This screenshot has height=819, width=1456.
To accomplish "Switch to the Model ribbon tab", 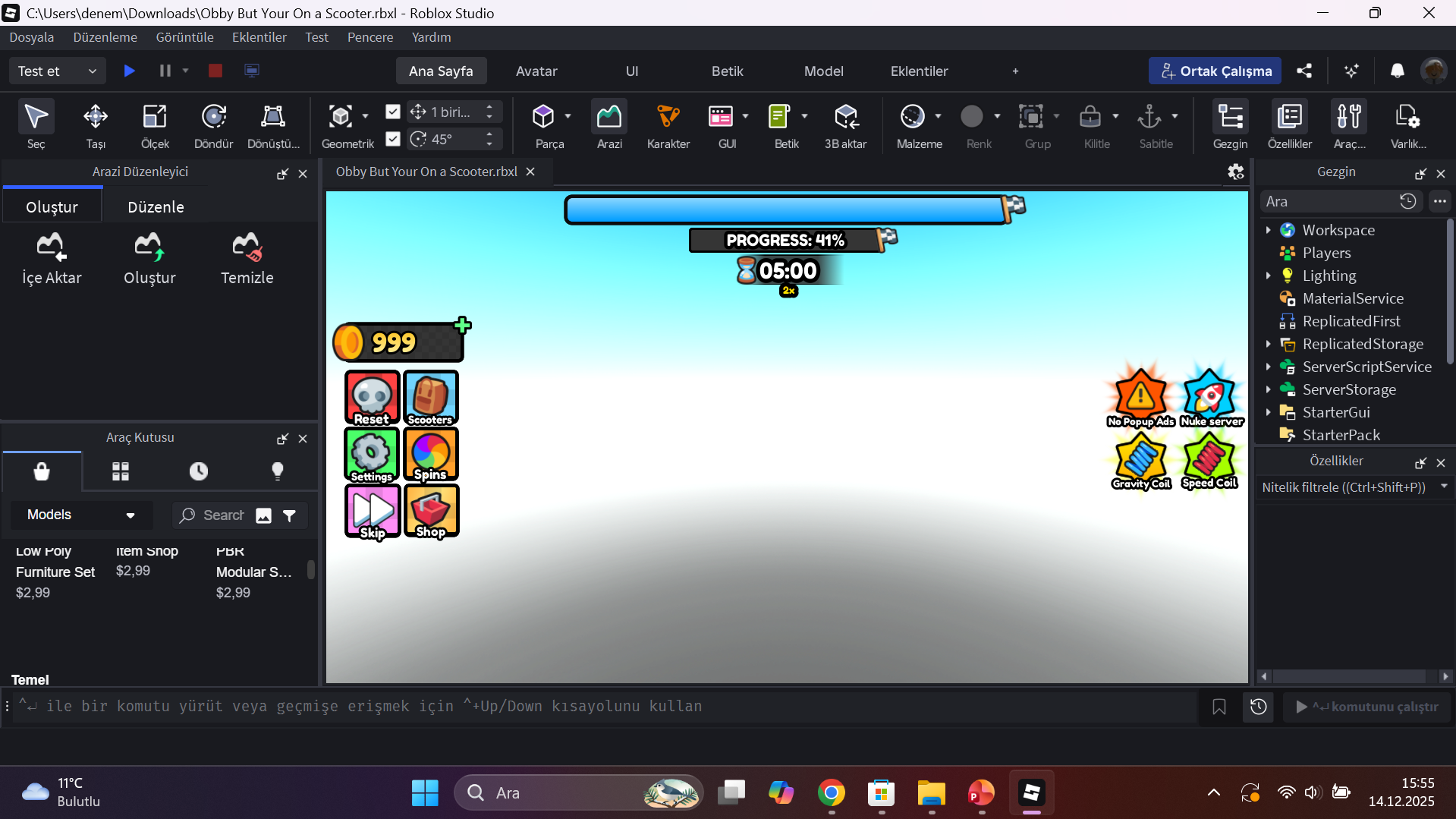I will point(823,71).
